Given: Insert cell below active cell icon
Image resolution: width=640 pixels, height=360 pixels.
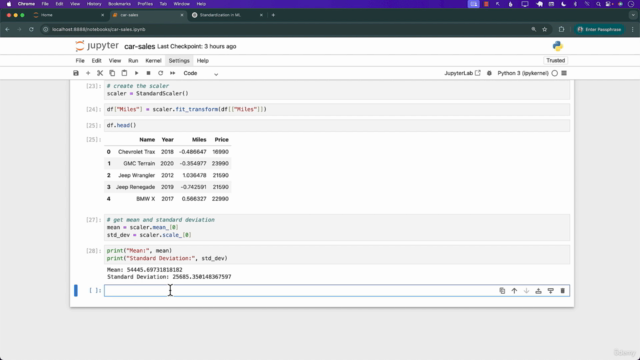Looking at the screenshot, I should click(x=551, y=291).
